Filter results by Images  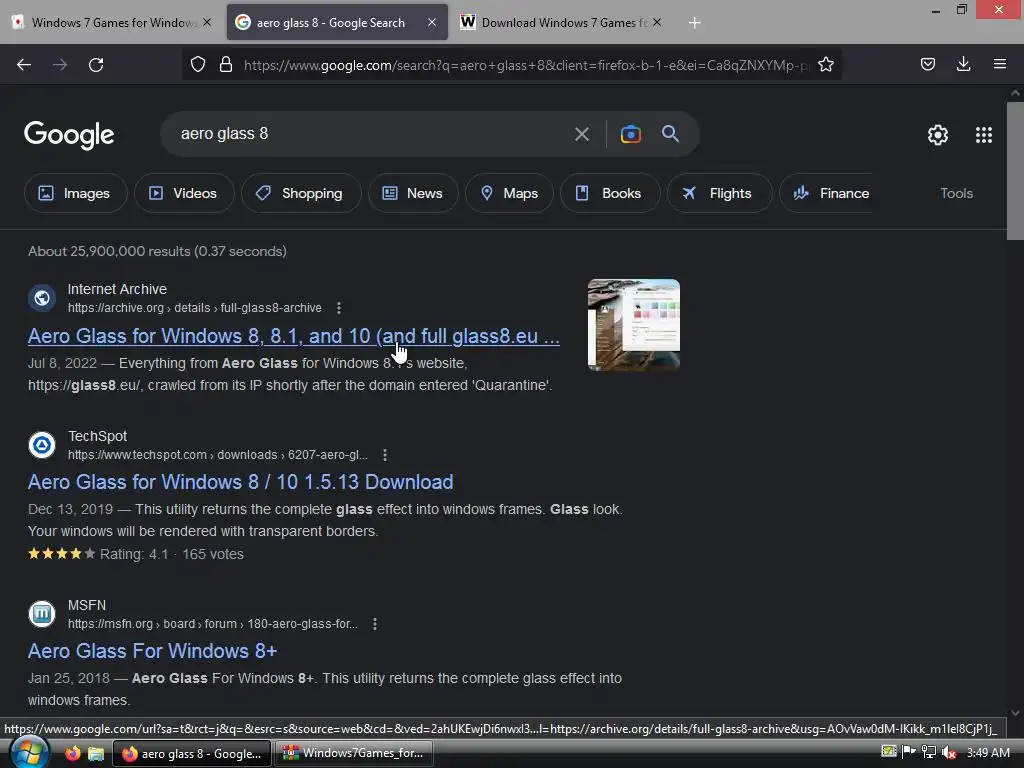(x=76, y=193)
